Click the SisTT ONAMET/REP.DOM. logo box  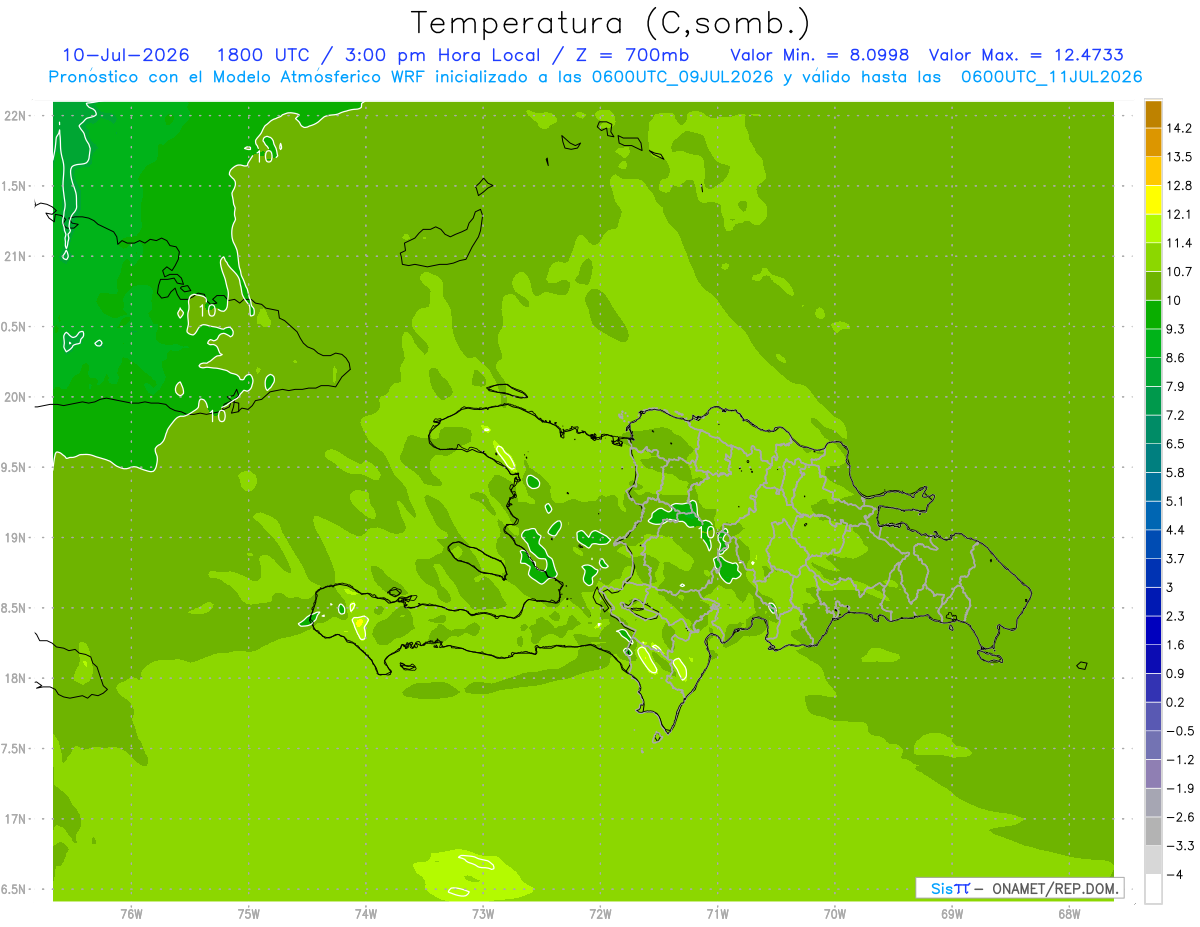(1019, 888)
